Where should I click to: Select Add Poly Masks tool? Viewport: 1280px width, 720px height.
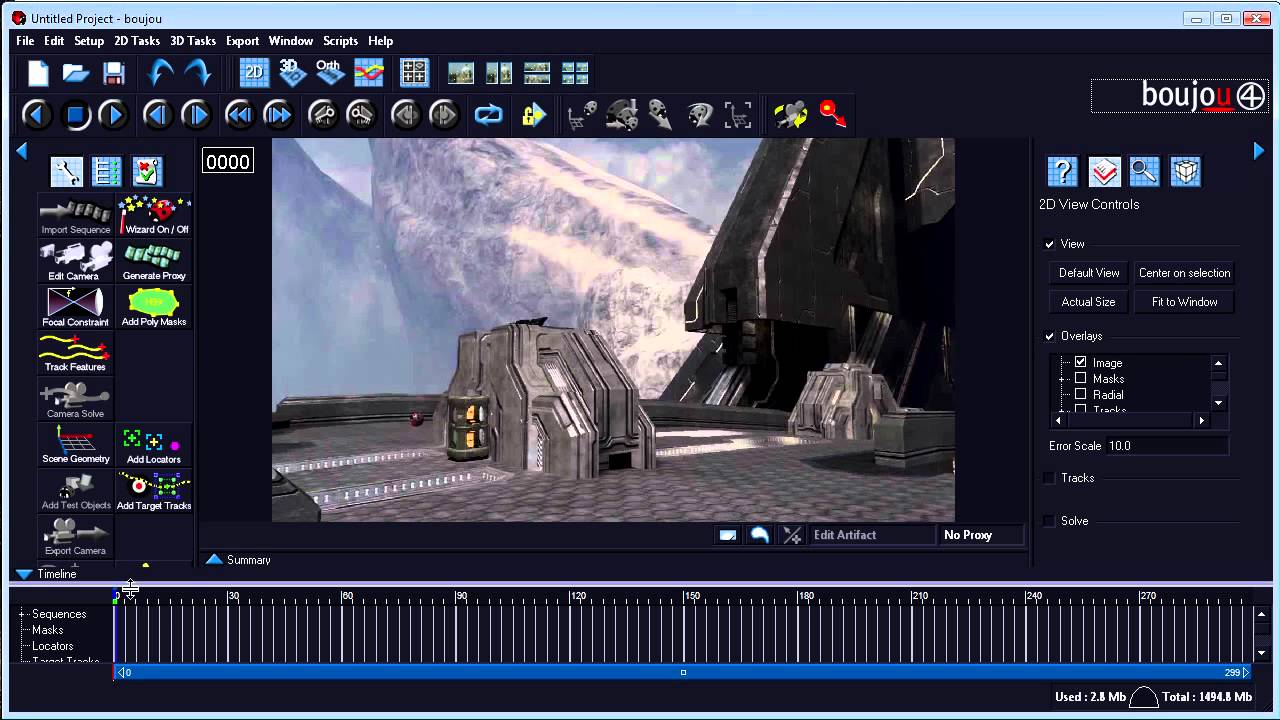(155, 309)
